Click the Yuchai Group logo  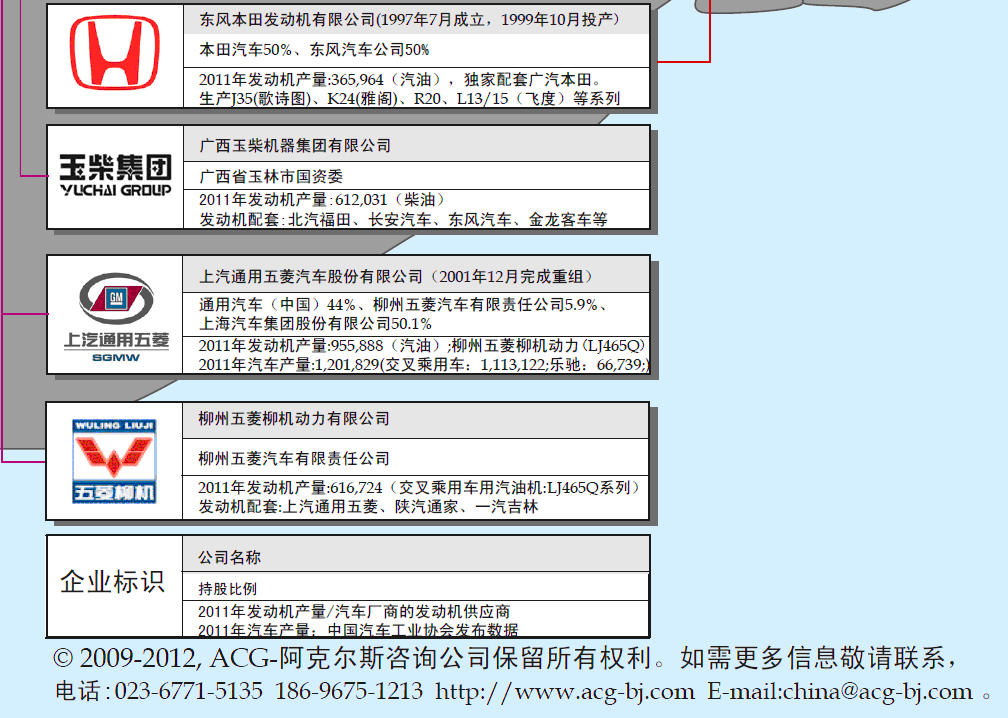116,175
